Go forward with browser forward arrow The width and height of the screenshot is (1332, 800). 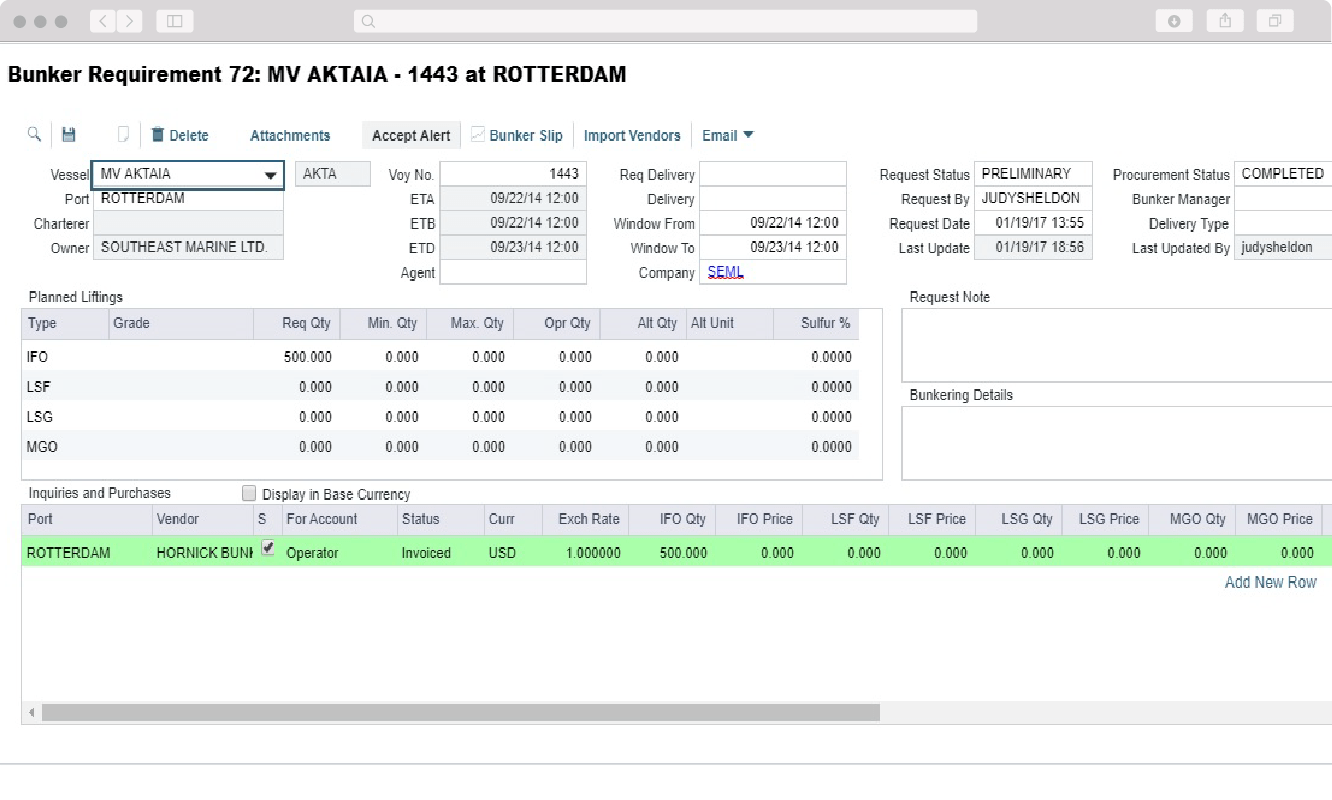click(130, 21)
